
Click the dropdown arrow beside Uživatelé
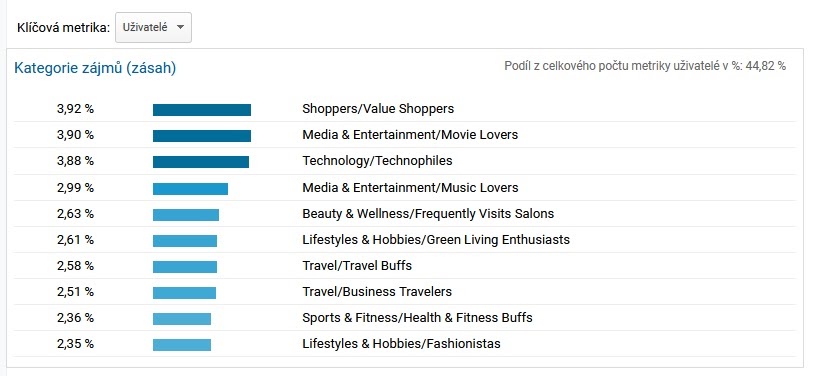point(180,28)
